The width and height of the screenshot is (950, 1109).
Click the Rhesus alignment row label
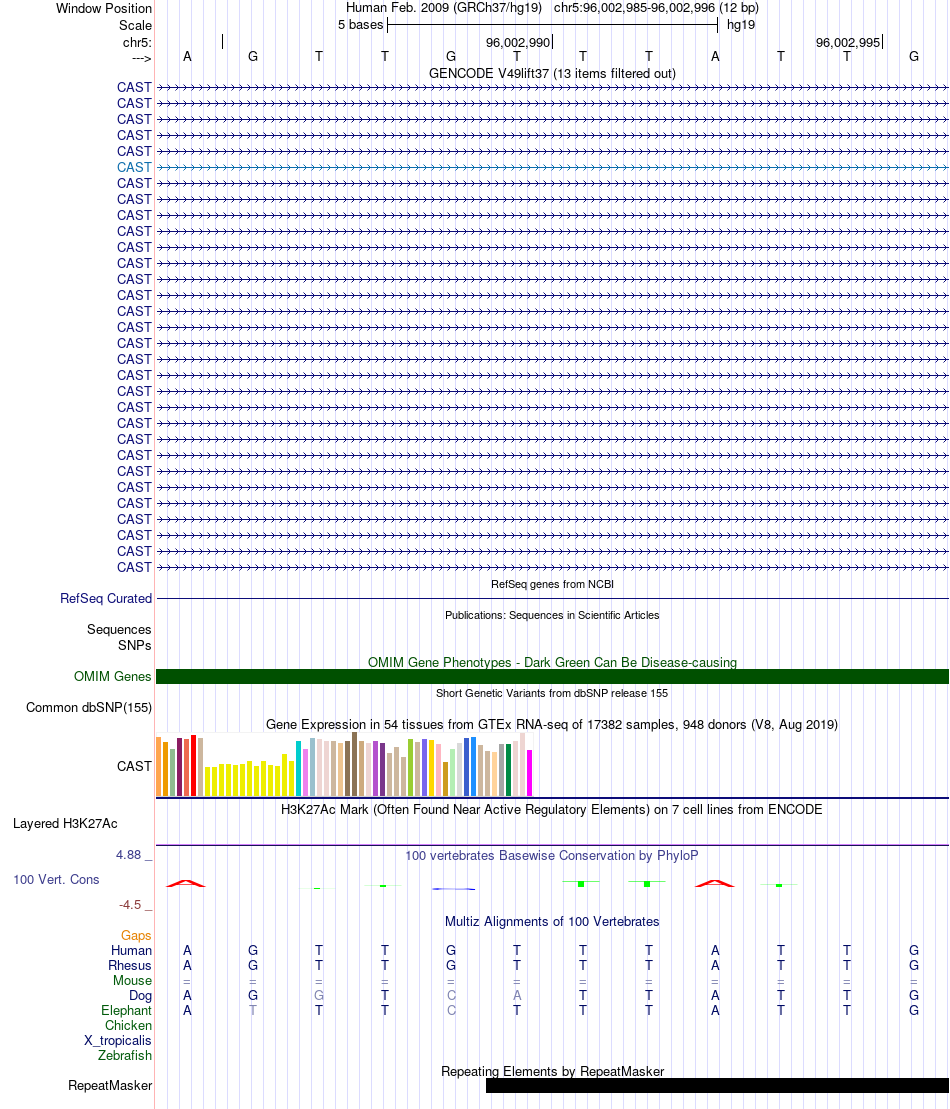coord(130,965)
